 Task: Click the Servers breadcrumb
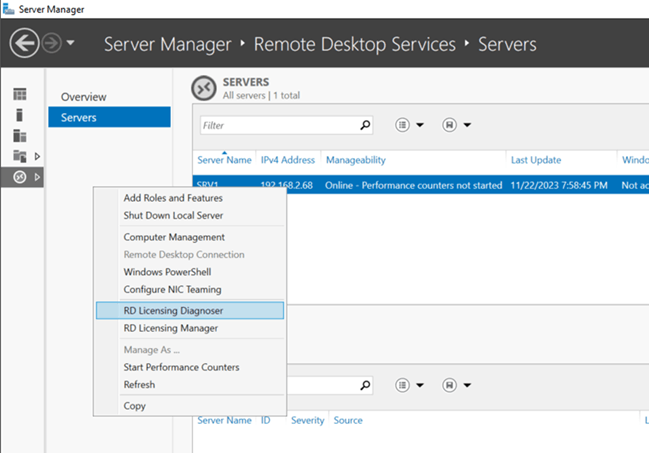click(x=507, y=44)
